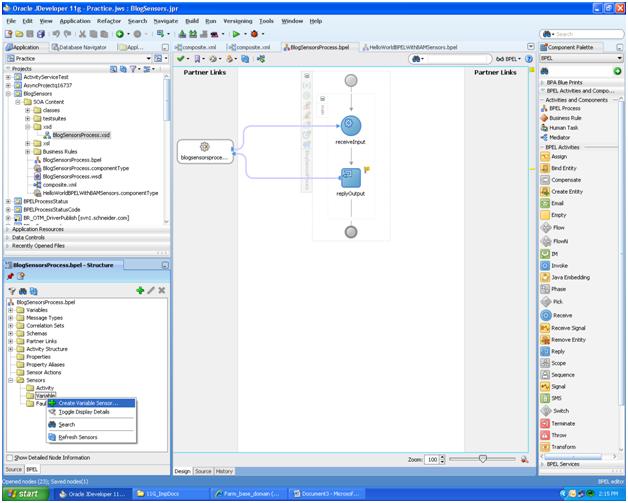Viewport: 628px width, 503px height.
Task: Open the Database Navigator tab
Action: (79, 47)
